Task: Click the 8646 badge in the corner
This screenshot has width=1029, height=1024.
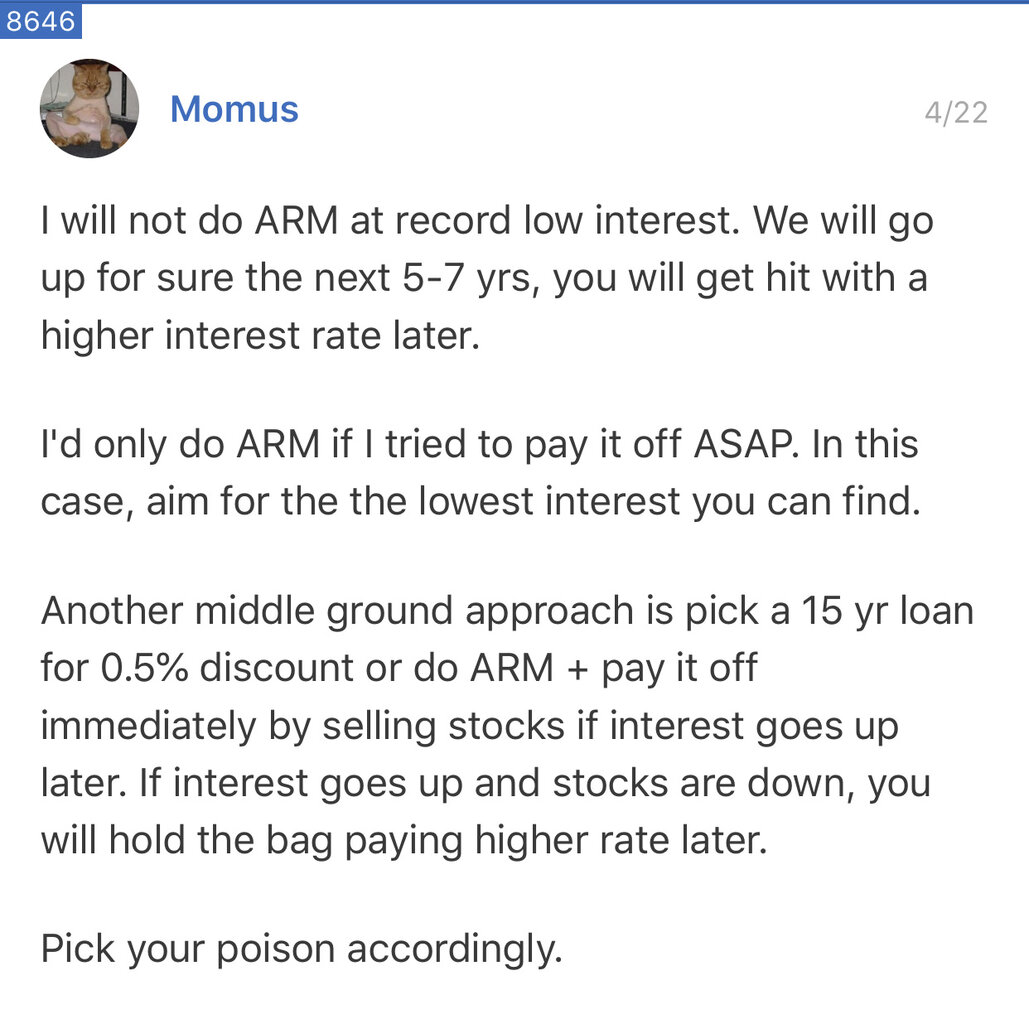Action: (x=41, y=21)
